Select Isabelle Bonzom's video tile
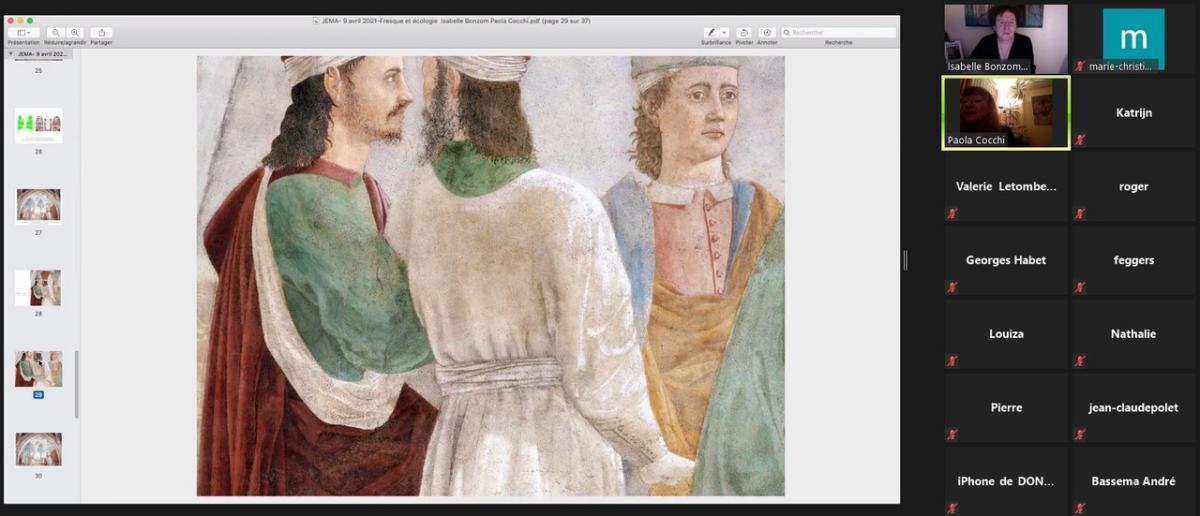 [x=1006, y=38]
